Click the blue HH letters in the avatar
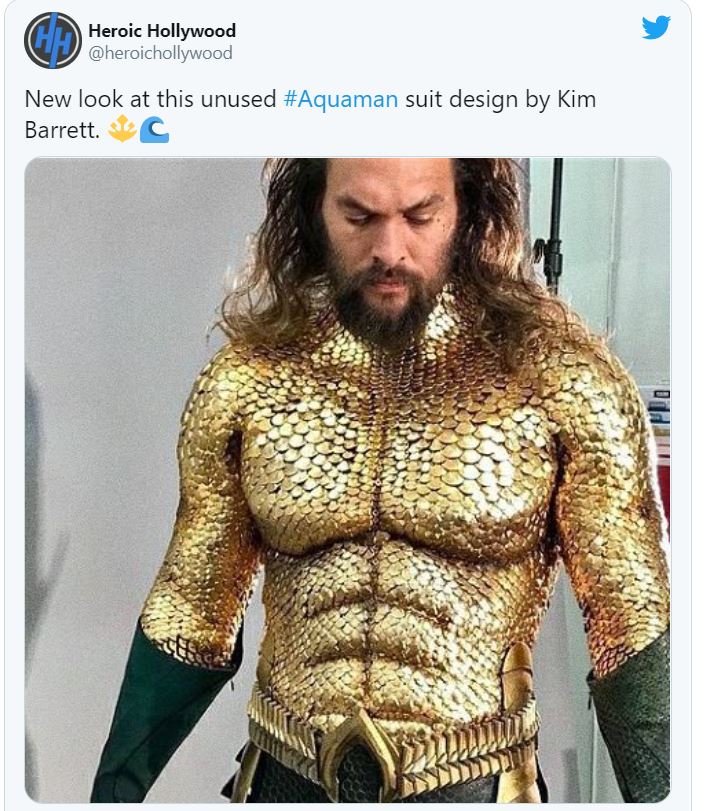The width and height of the screenshot is (704, 811). click(53, 41)
